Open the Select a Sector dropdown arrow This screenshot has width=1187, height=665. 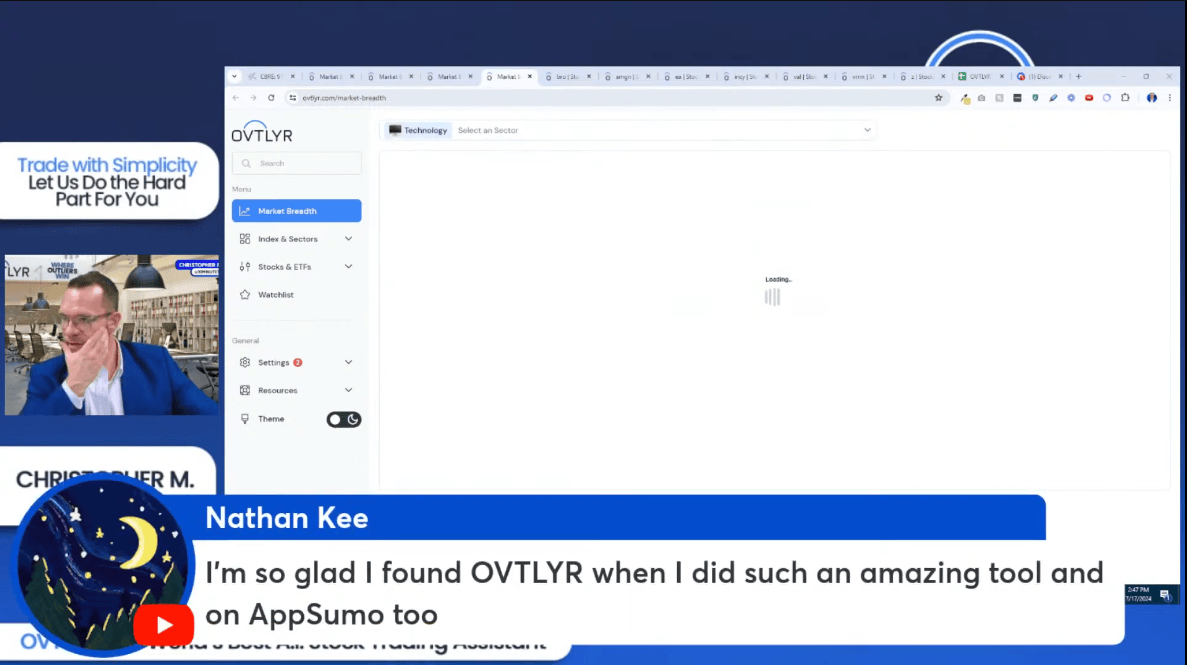pos(868,130)
